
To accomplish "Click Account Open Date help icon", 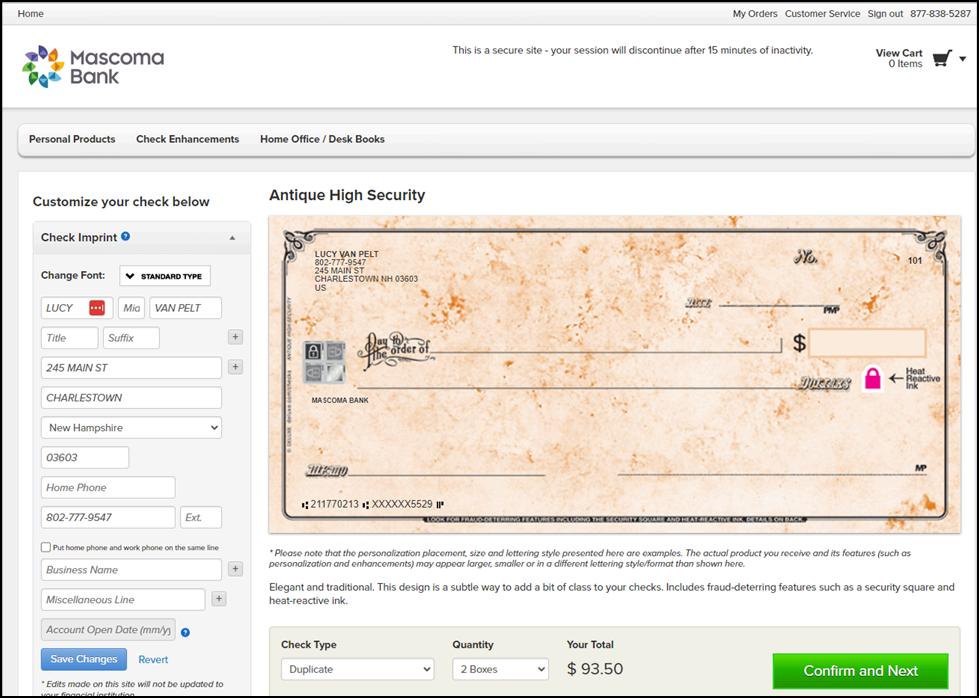I will point(185,632).
